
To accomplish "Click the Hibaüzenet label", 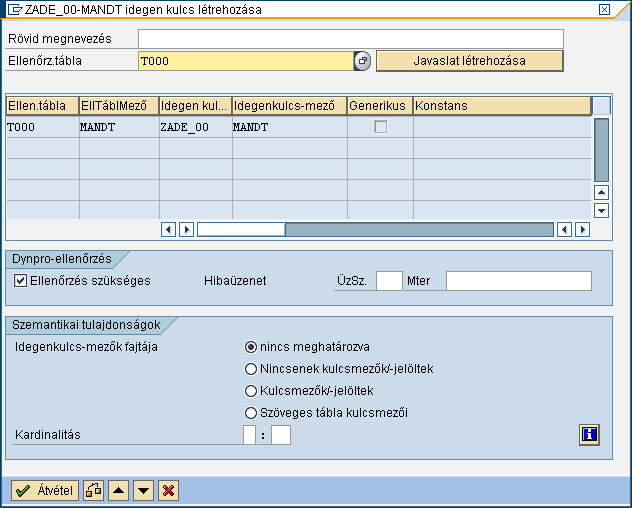I will click(235, 281).
